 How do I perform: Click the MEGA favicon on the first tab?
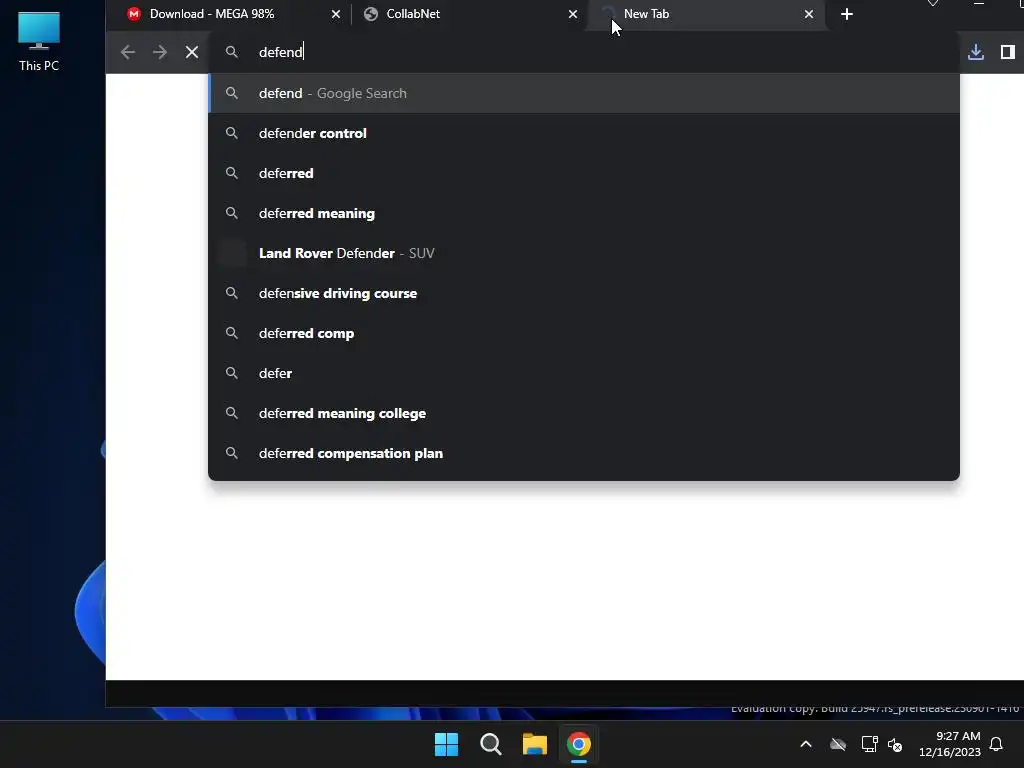(134, 14)
